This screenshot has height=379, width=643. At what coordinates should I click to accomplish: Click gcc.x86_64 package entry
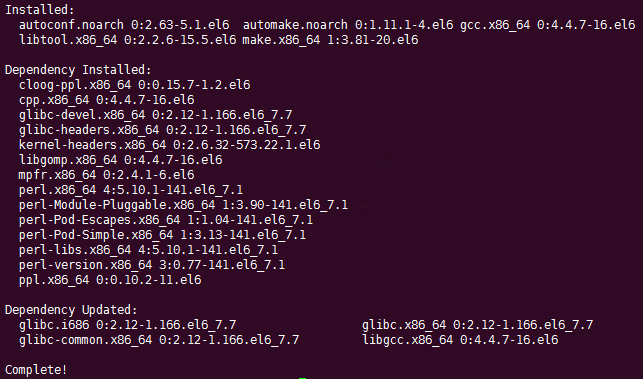(547, 25)
